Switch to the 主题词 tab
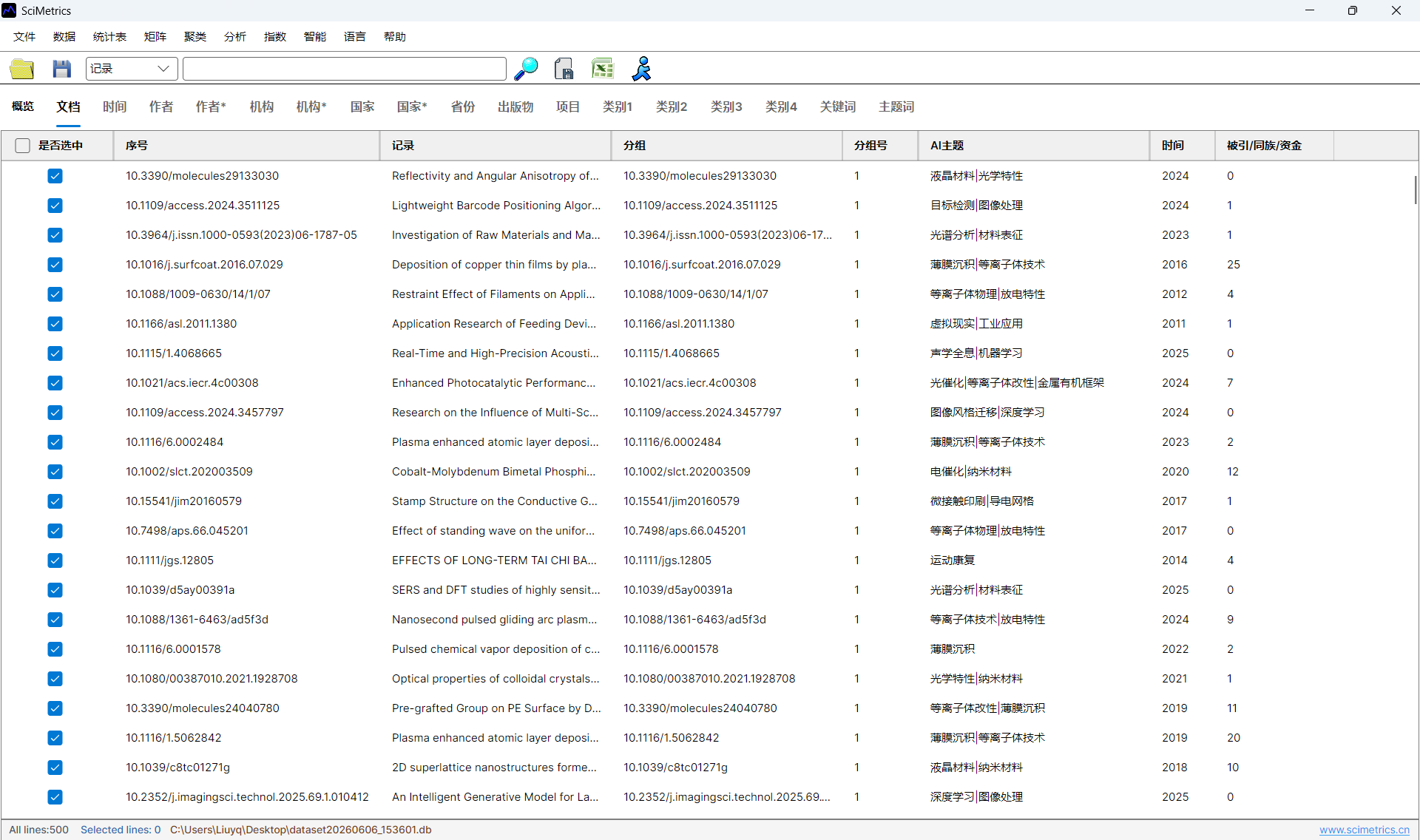Viewport: 1420px width, 840px height. click(896, 106)
